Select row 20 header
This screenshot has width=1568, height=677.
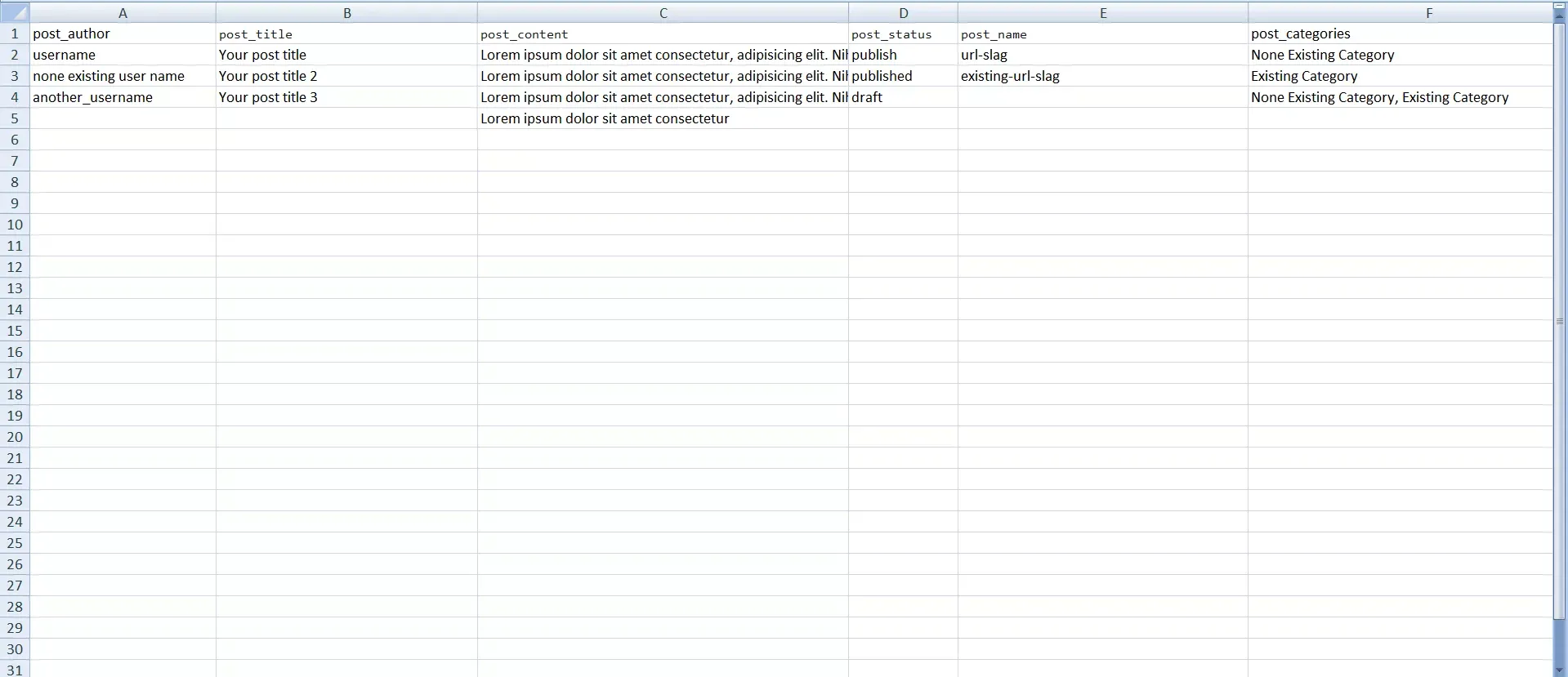click(15, 437)
